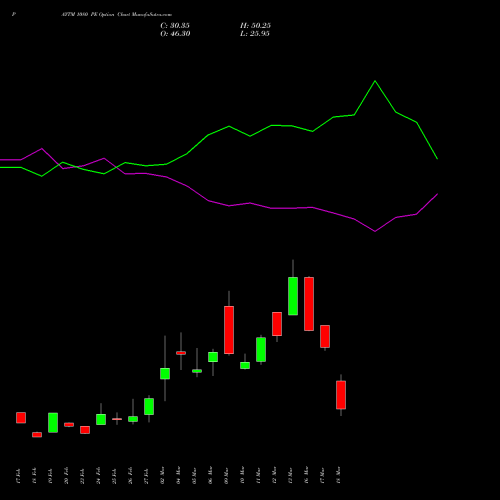Screen dimensions: 500x500
Task: Select the 09 Mar date label
Action: pyautogui.click(x=226, y=475)
